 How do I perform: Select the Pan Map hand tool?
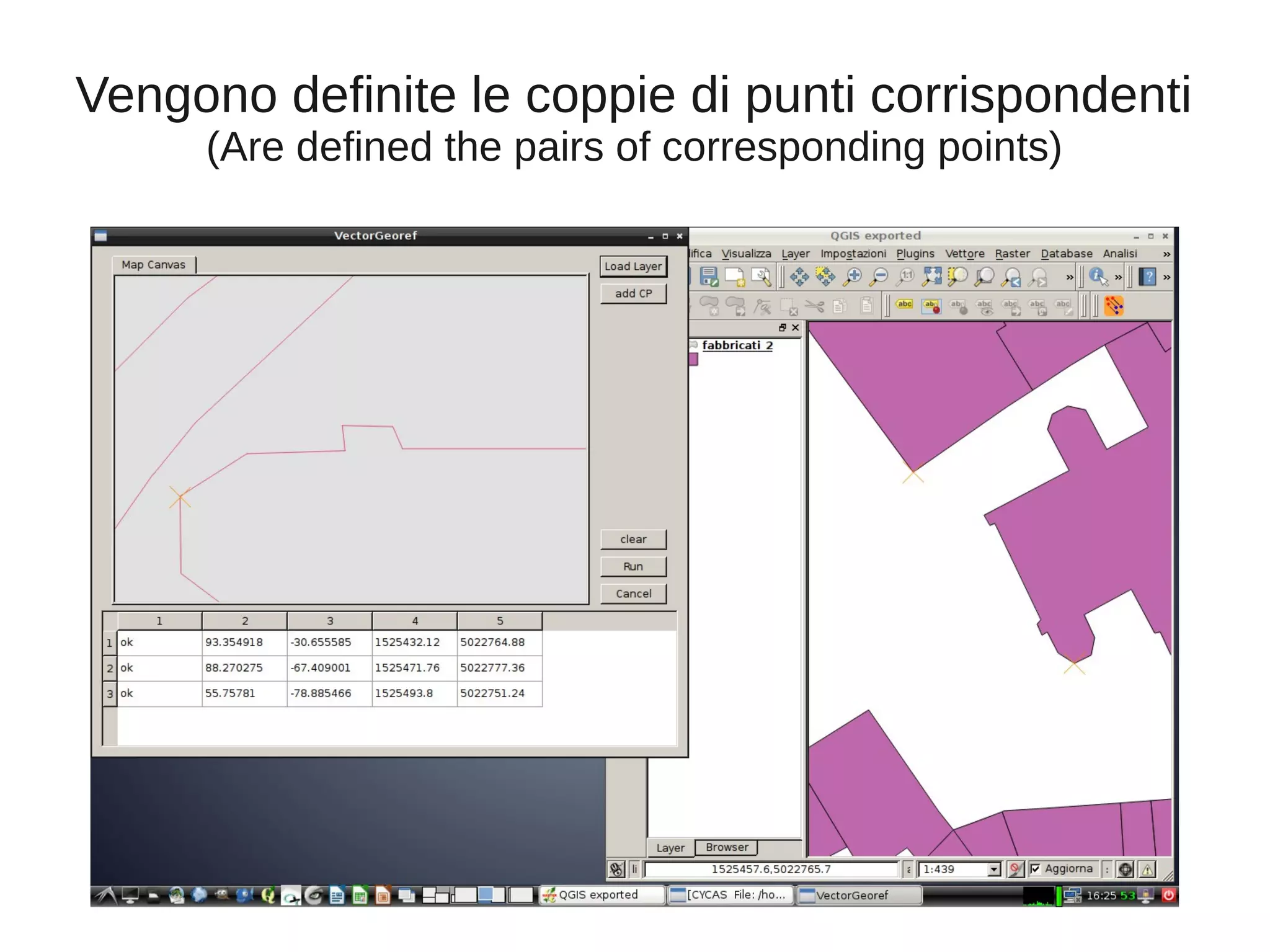click(x=799, y=277)
